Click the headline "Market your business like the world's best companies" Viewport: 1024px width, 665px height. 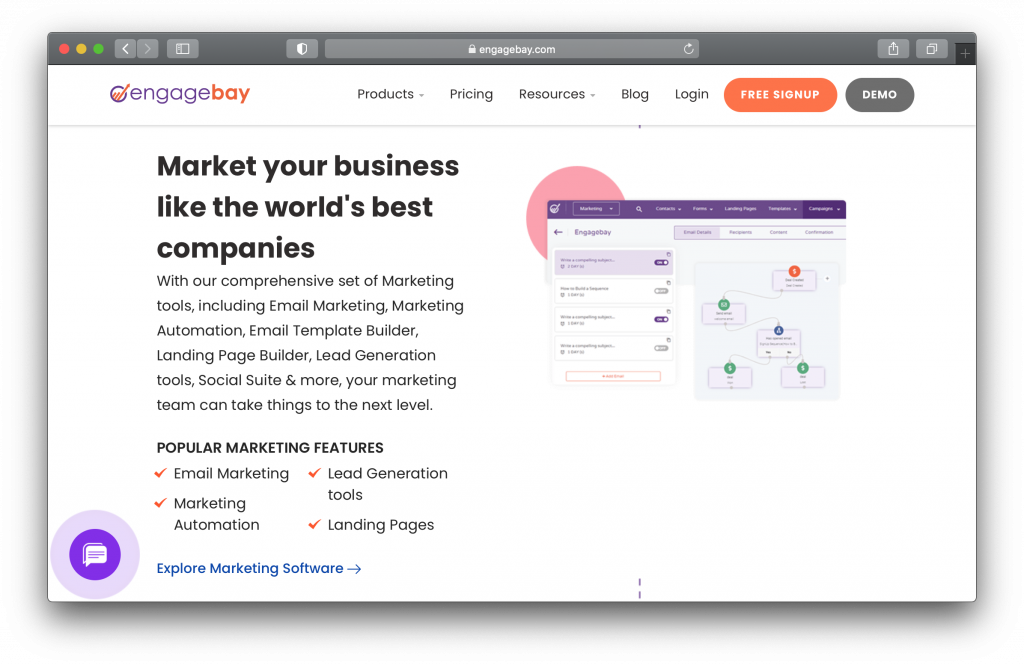pyautogui.click(x=308, y=207)
